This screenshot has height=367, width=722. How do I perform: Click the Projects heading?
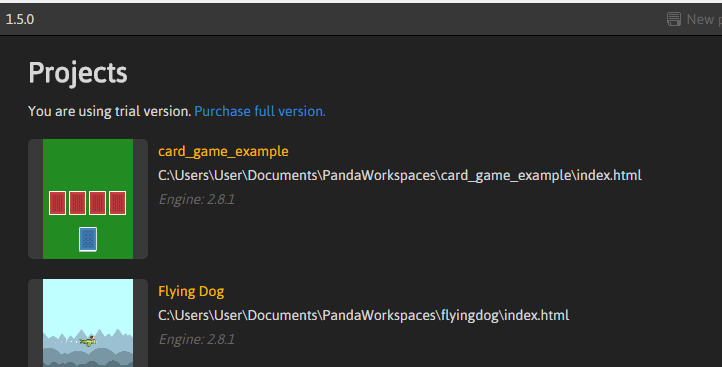tap(78, 73)
